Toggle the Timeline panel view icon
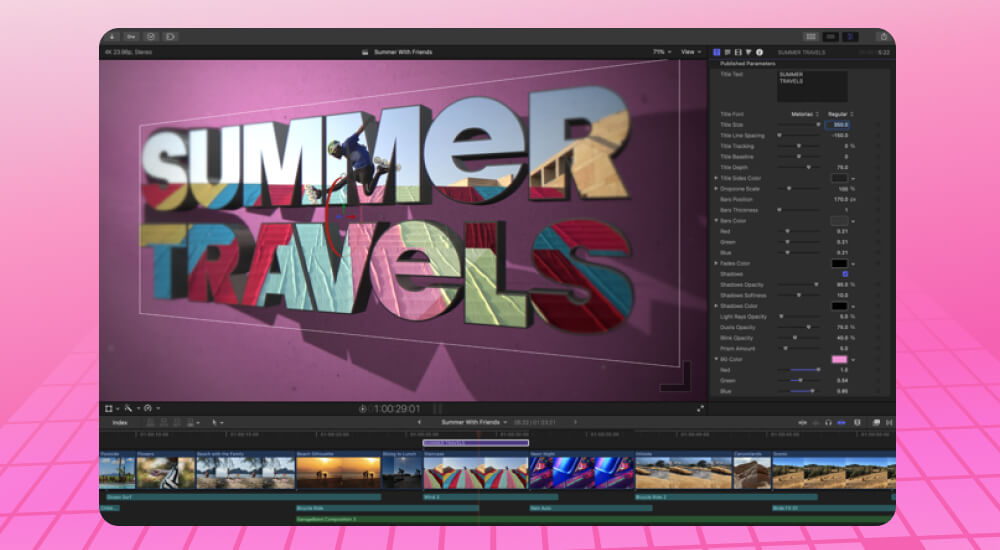 (x=830, y=37)
